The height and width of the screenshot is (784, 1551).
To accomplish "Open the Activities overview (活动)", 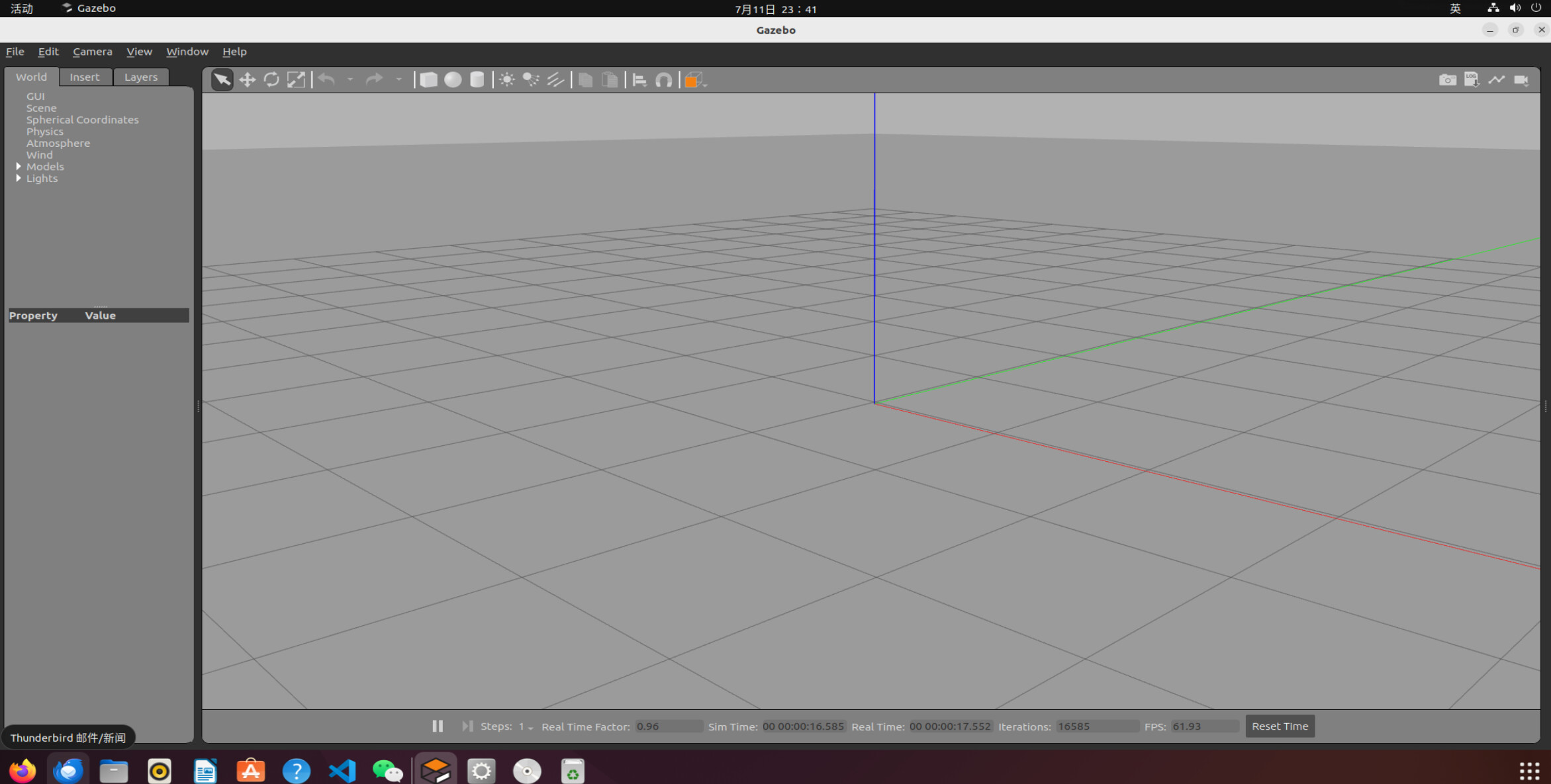I will [x=22, y=9].
